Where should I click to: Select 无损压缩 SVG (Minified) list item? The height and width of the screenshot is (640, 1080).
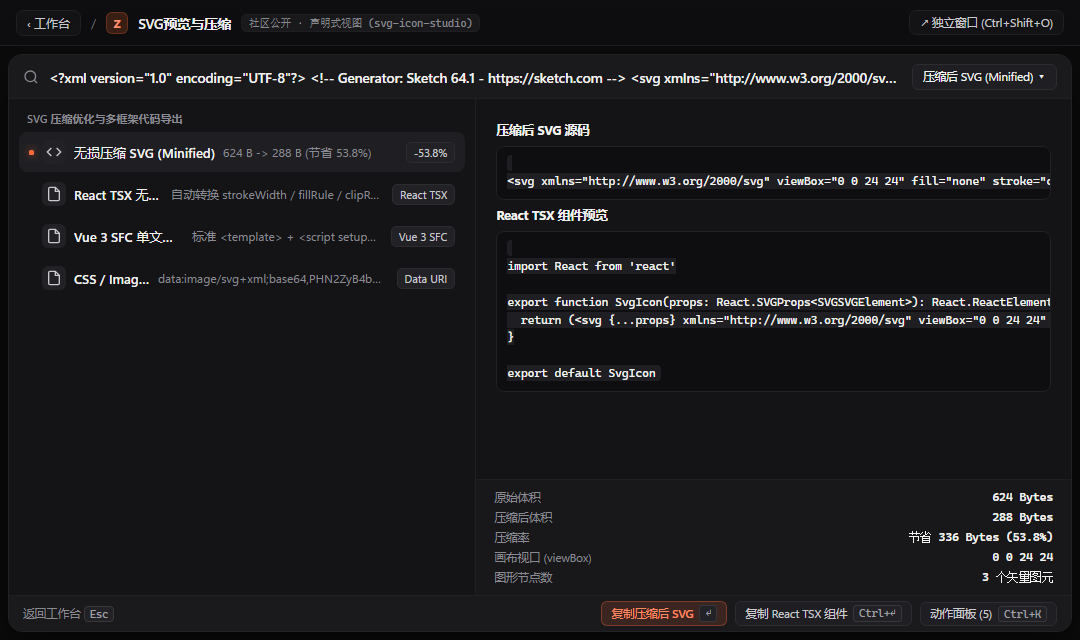click(x=242, y=152)
